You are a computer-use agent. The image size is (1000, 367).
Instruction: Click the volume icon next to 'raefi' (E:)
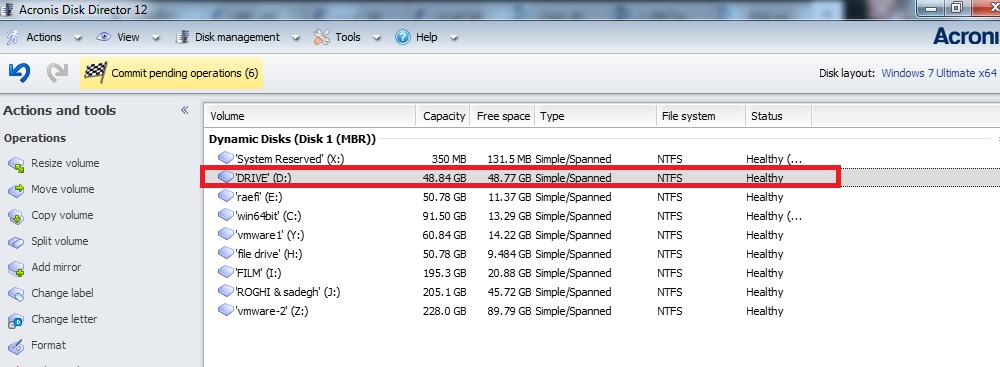click(226, 196)
